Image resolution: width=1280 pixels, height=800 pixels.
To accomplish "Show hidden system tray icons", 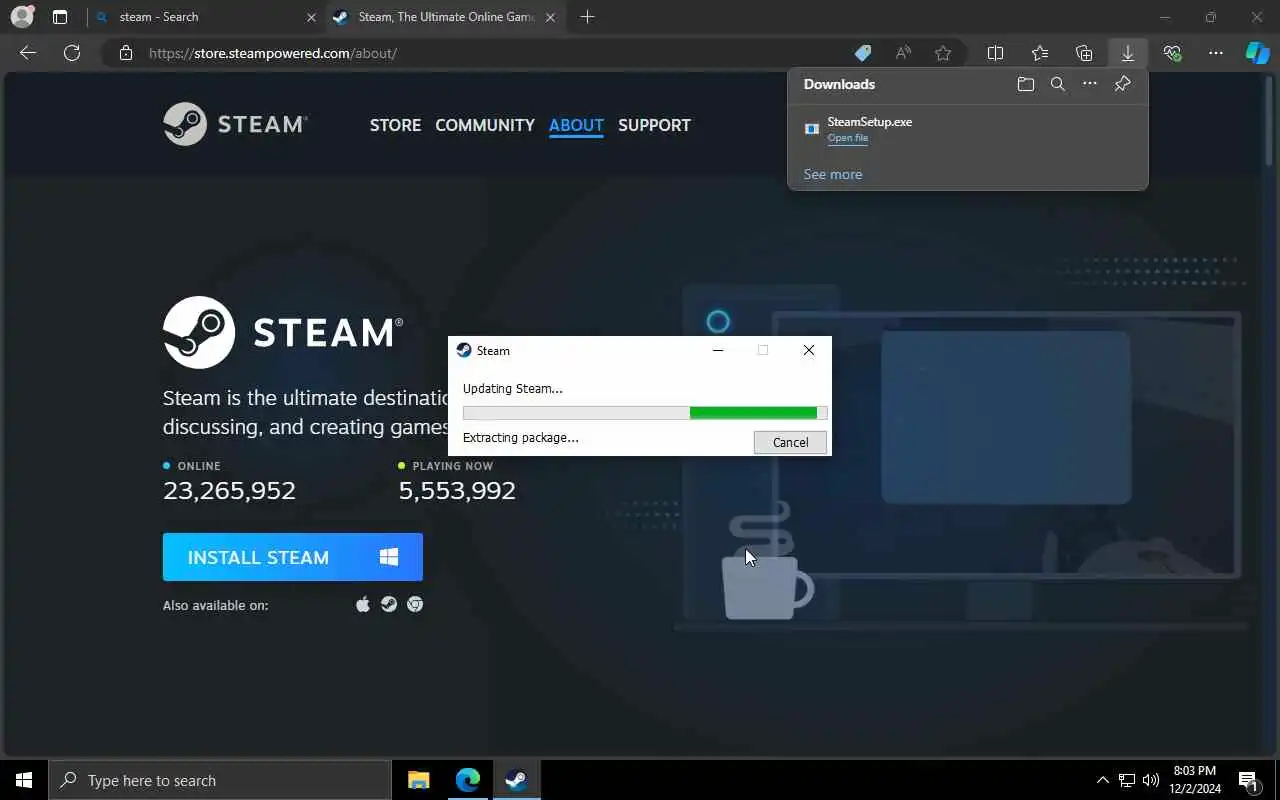I will 1103,780.
